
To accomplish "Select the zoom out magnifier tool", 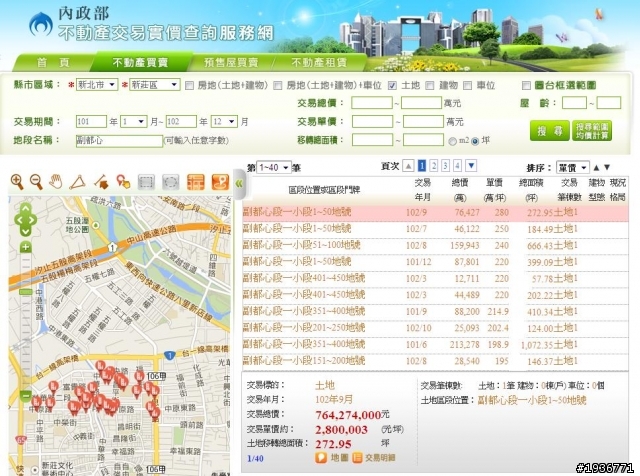I will [x=37, y=181].
